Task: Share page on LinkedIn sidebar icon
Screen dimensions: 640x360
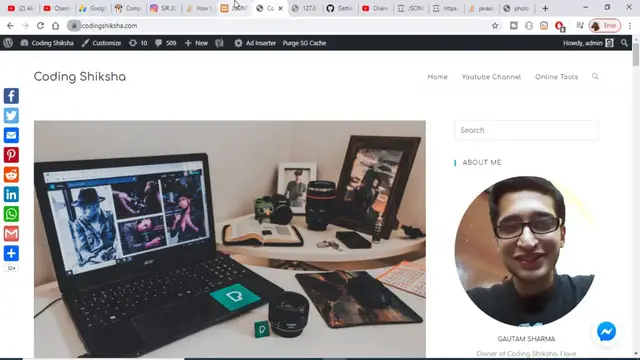Action: [11, 194]
